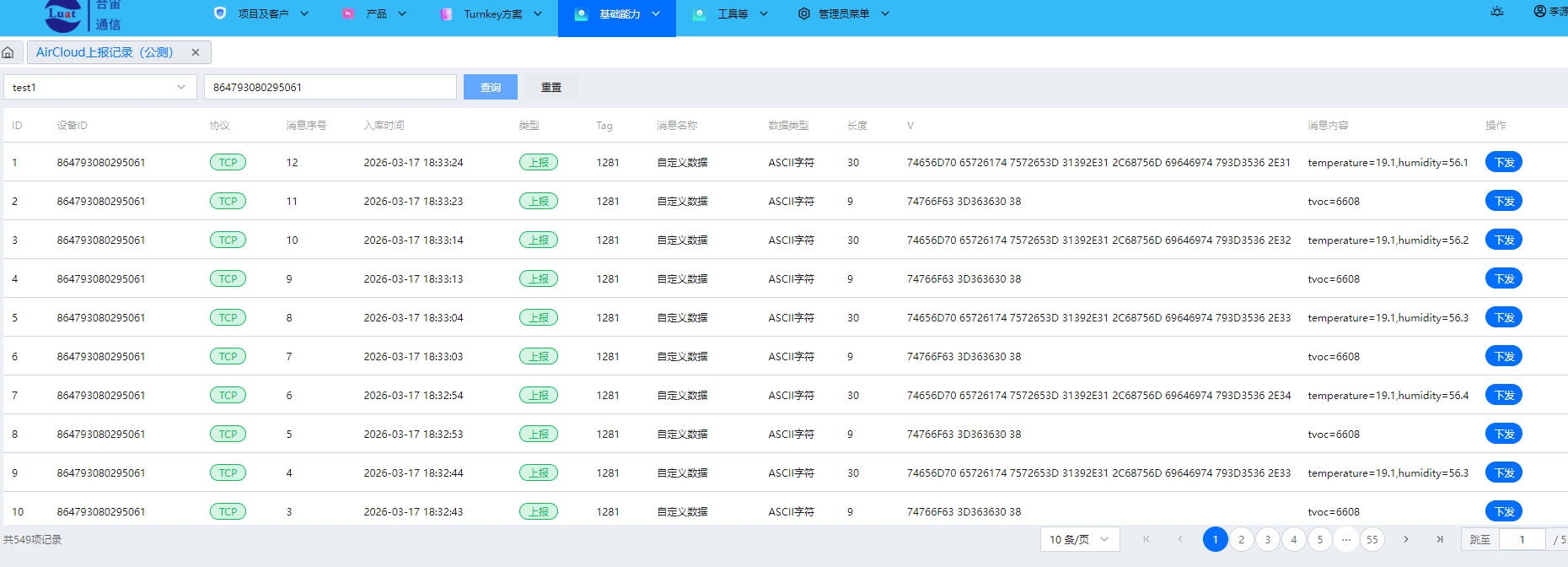Image resolution: width=1568 pixels, height=567 pixels.
Task: Click 下发 button in row 10
Action: pyautogui.click(x=1504, y=511)
